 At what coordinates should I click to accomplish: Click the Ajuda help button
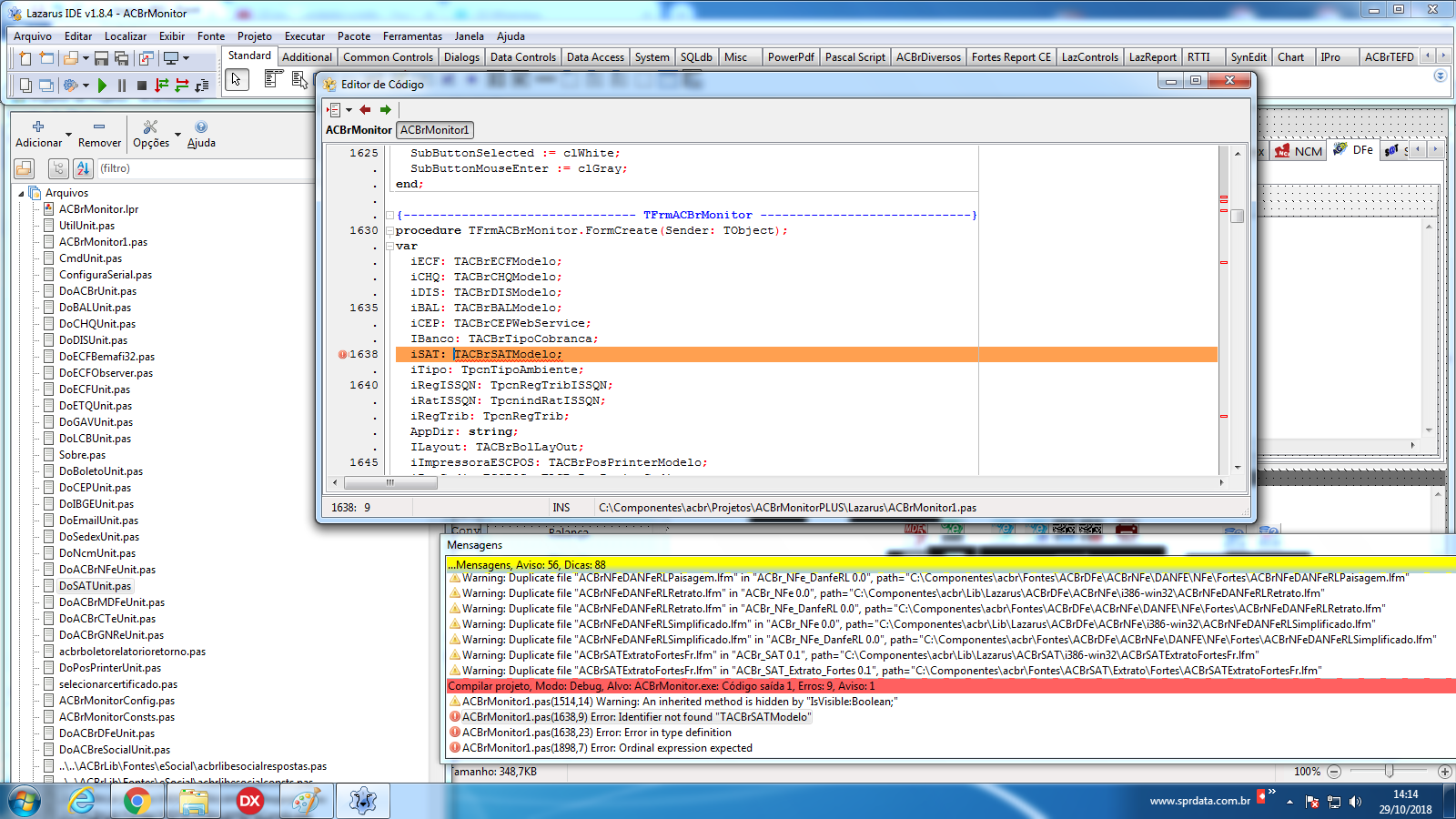tap(201, 134)
